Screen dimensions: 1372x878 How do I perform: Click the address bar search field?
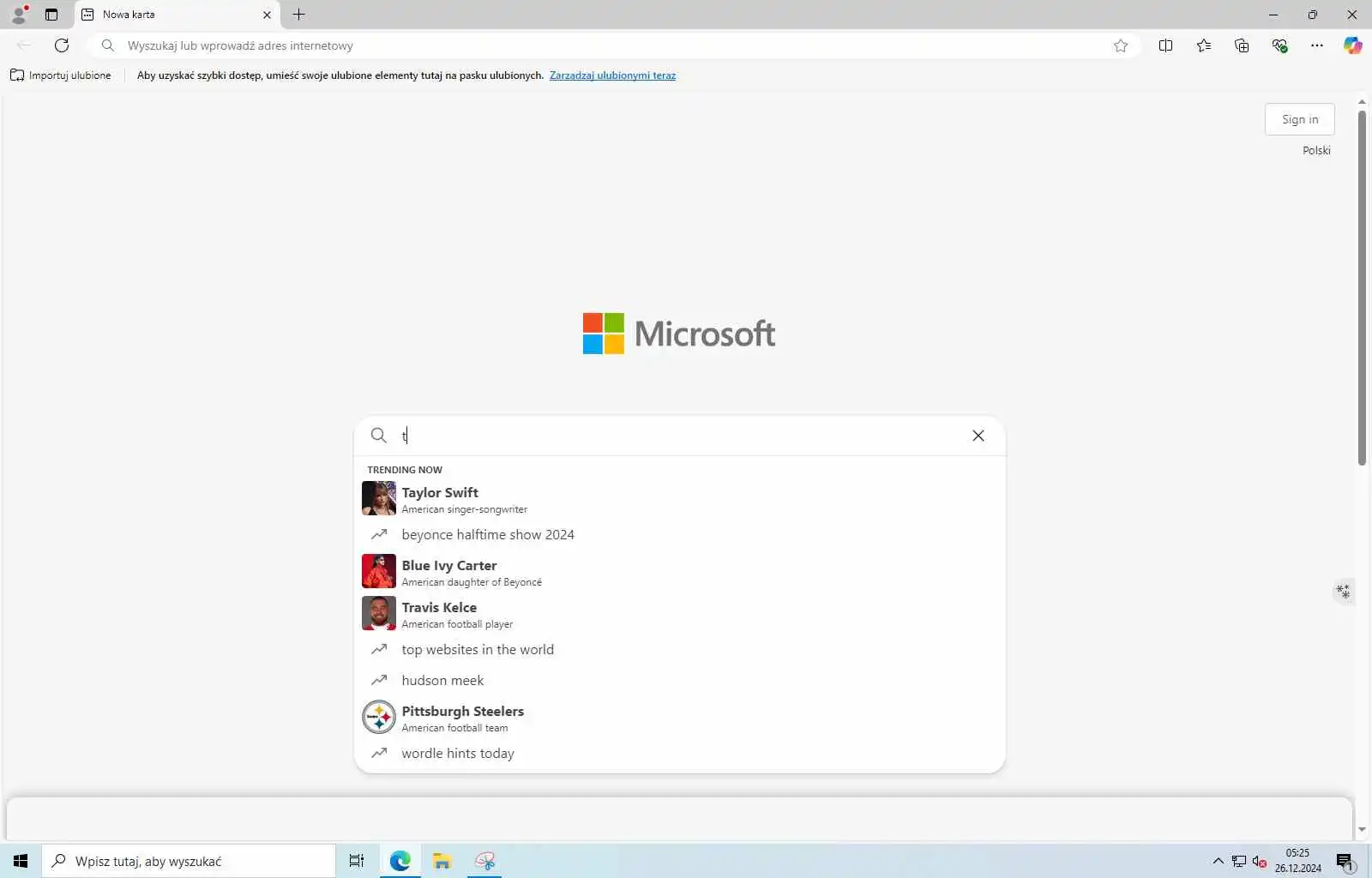tap(613, 45)
